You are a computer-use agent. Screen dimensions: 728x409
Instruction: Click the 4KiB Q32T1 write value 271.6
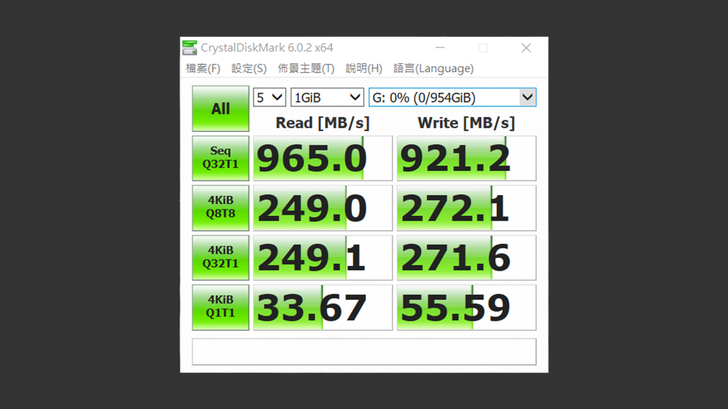click(466, 258)
